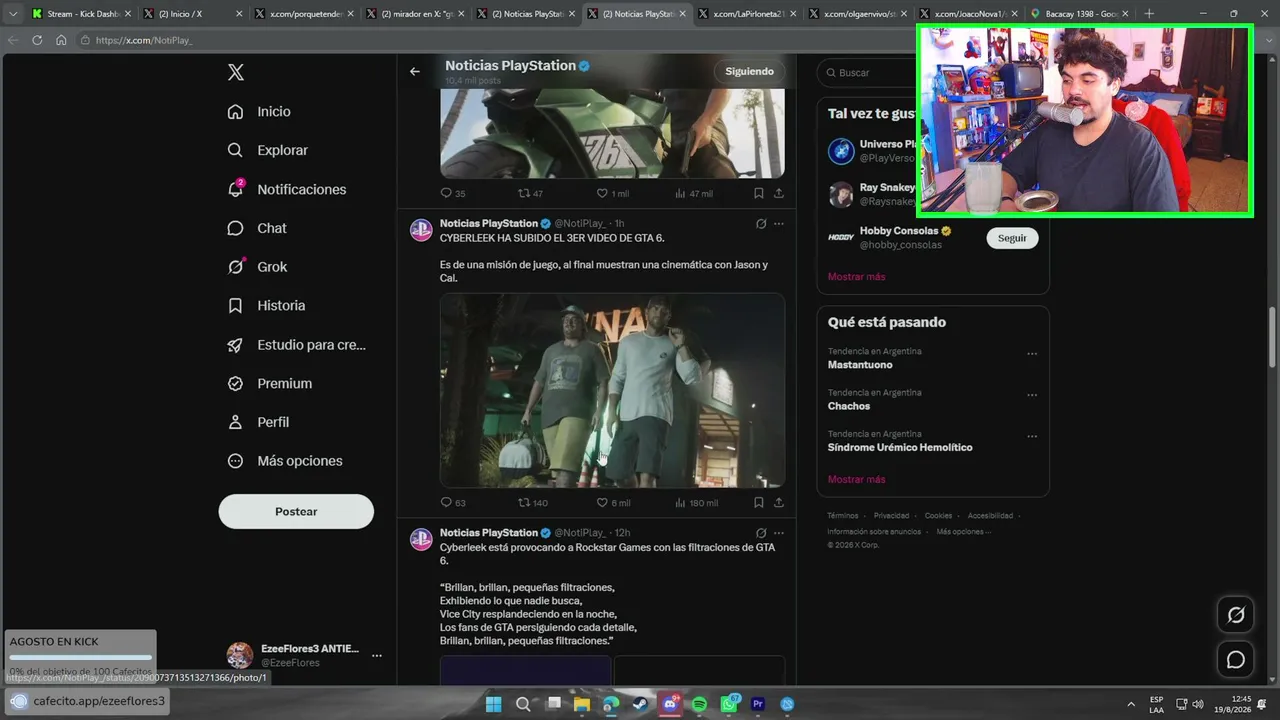Screen dimensions: 1280x720
Task: Bookmark the post with 47 mil views
Action: click(x=758, y=193)
